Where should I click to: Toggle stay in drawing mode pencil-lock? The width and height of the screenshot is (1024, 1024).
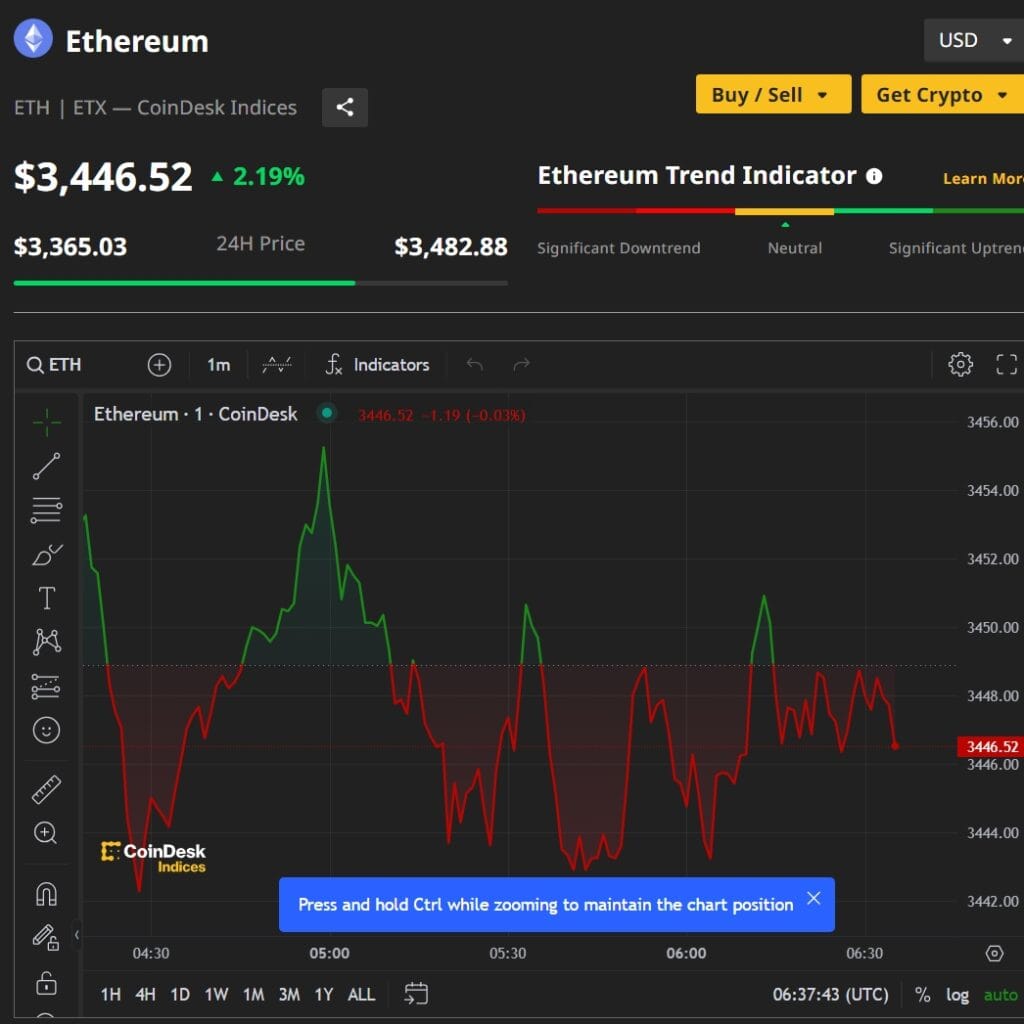(x=46, y=937)
